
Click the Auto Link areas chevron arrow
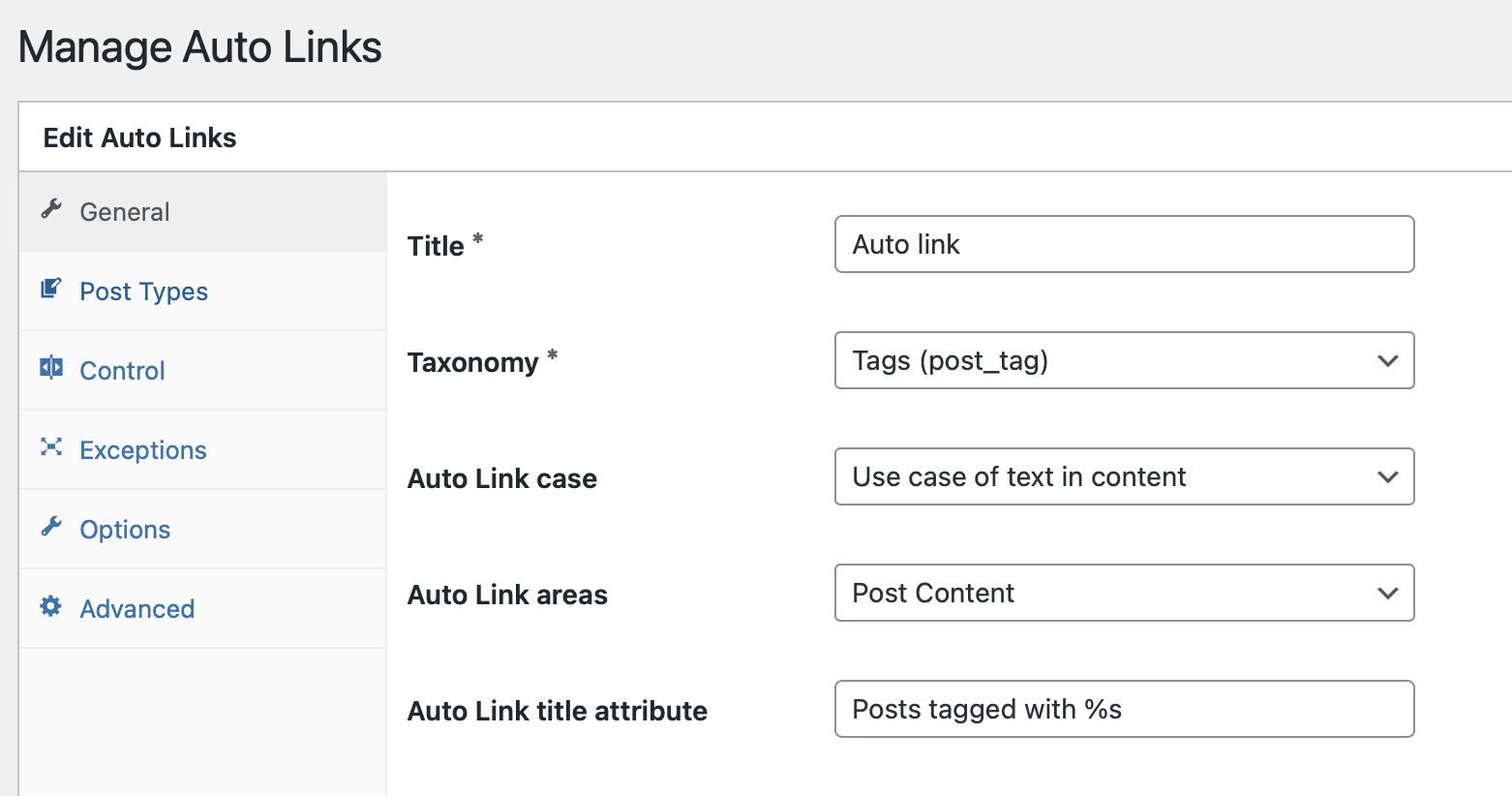click(x=1388, y=593)
